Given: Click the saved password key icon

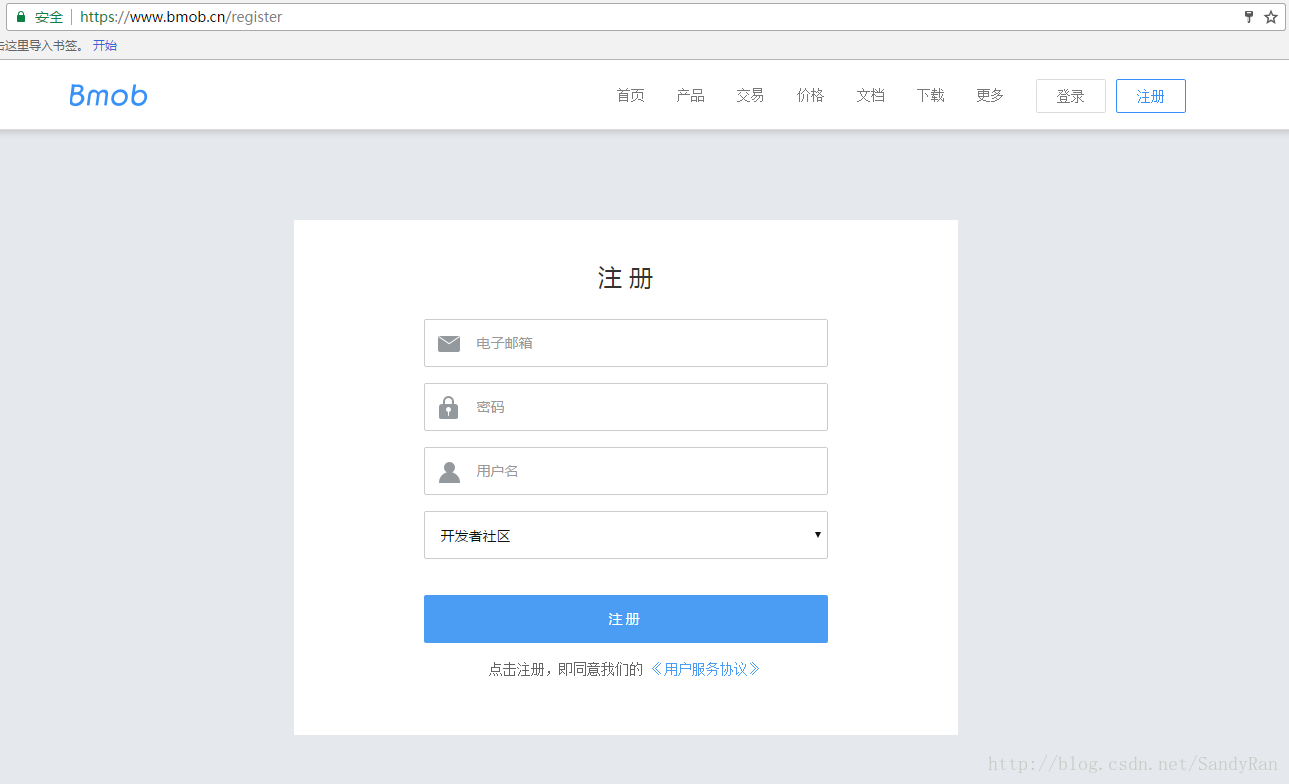Looking at the screenshot, I should click(x=1248, y=17).
